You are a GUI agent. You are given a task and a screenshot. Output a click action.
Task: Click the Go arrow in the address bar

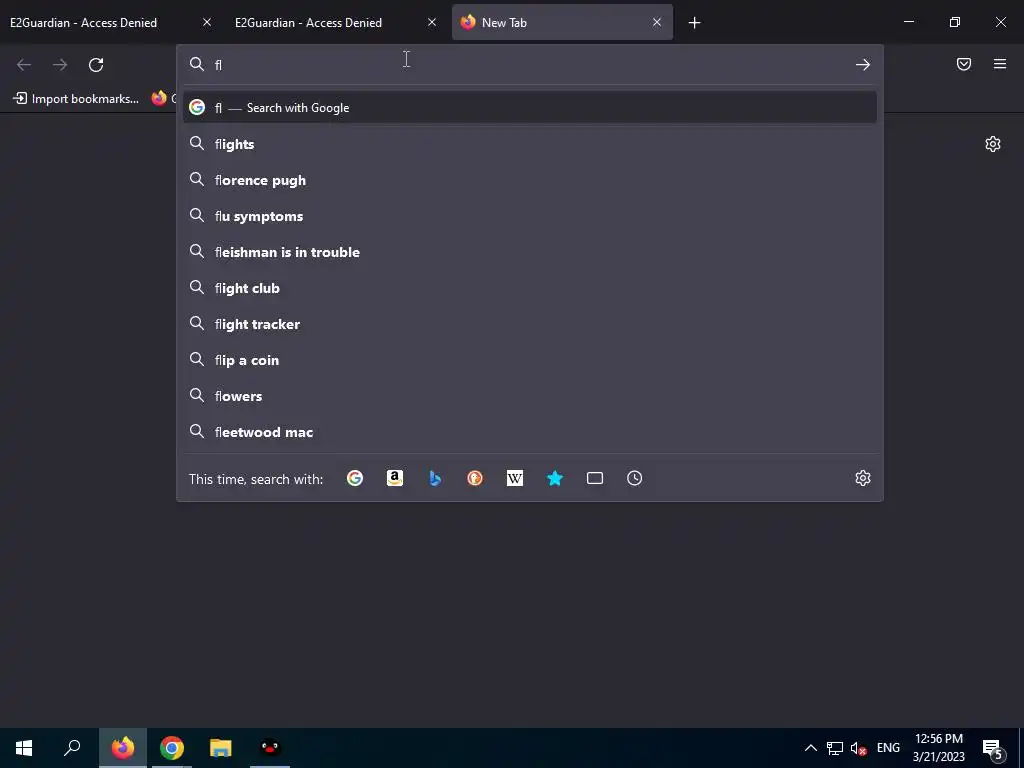coord(863,65)
